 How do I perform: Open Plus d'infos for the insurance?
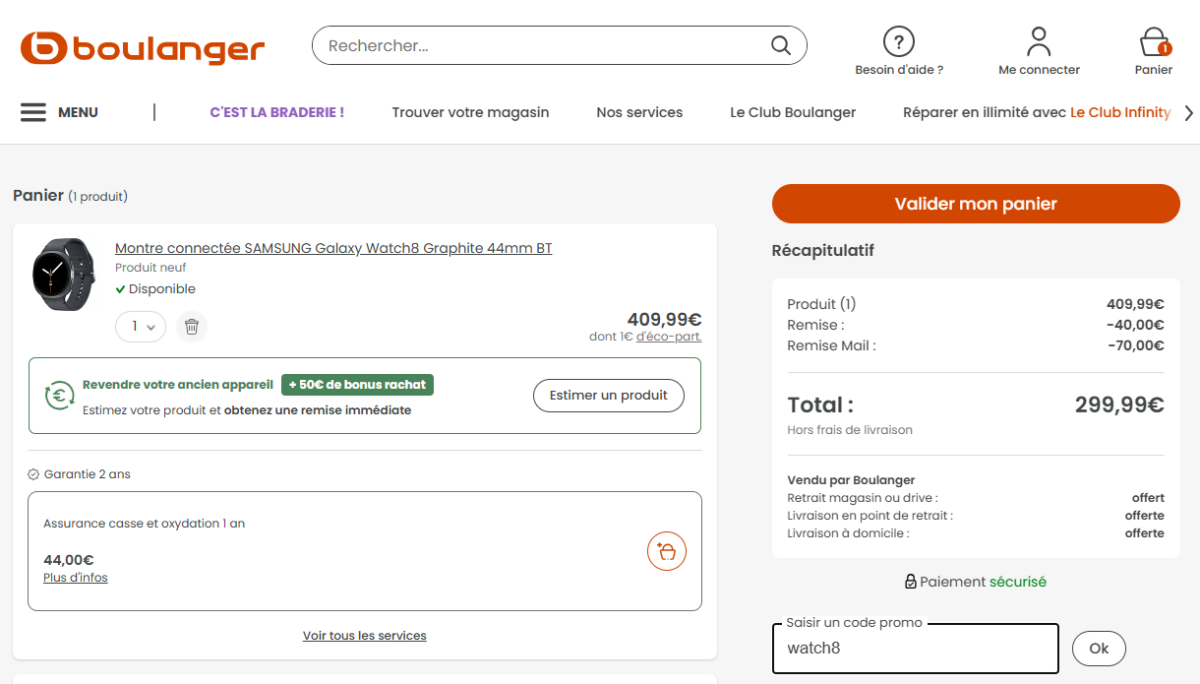point(75,578)
